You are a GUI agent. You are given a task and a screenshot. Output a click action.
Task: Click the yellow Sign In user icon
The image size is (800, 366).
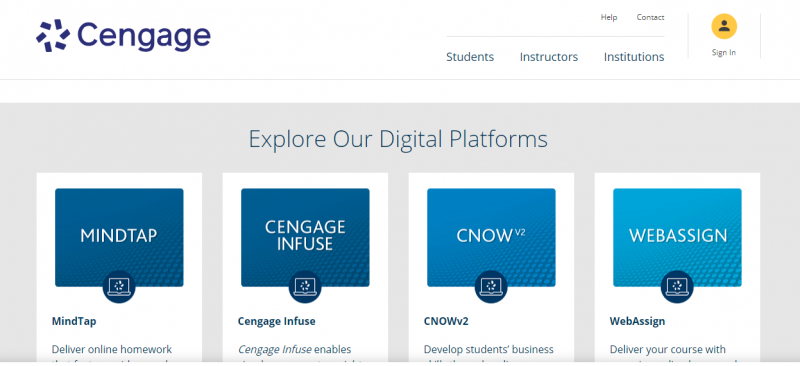tap(724, 27)
